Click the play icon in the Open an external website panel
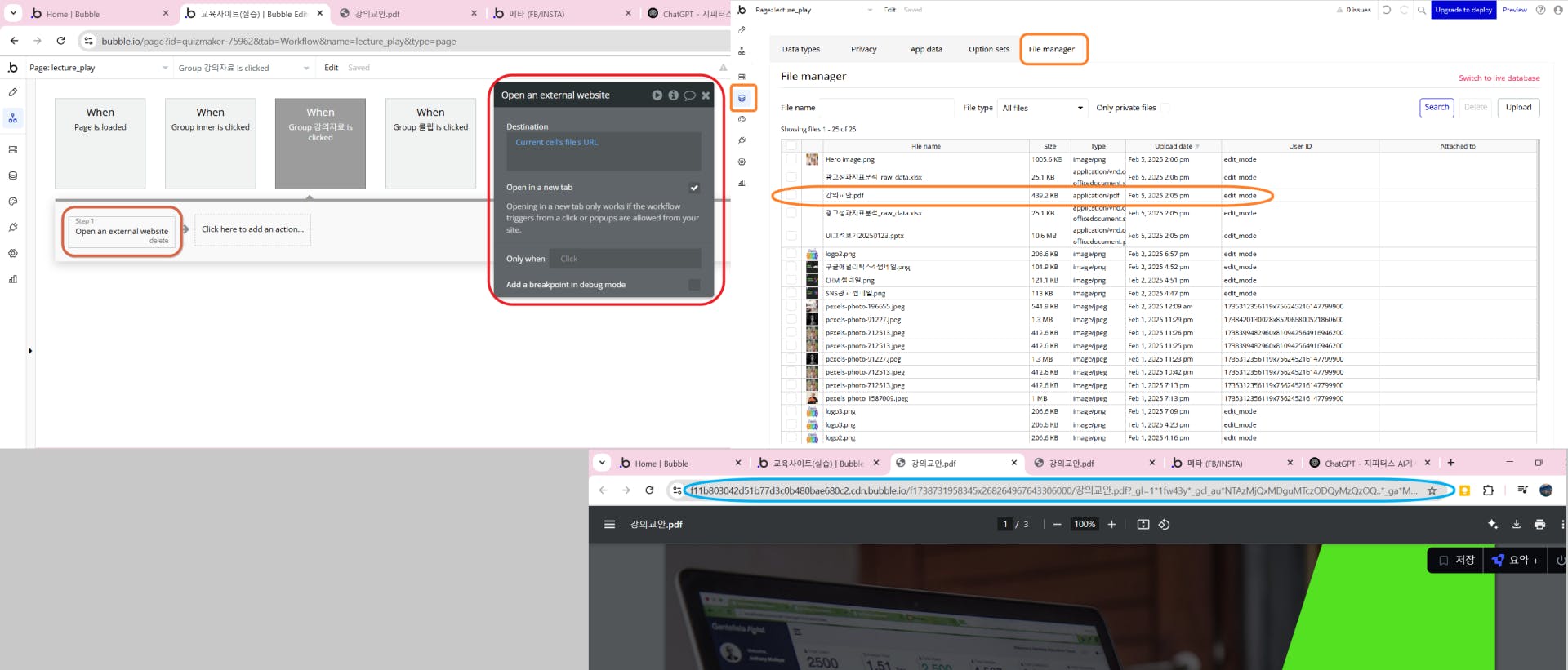Screen dimensions: 1568x670 (657, 95)
